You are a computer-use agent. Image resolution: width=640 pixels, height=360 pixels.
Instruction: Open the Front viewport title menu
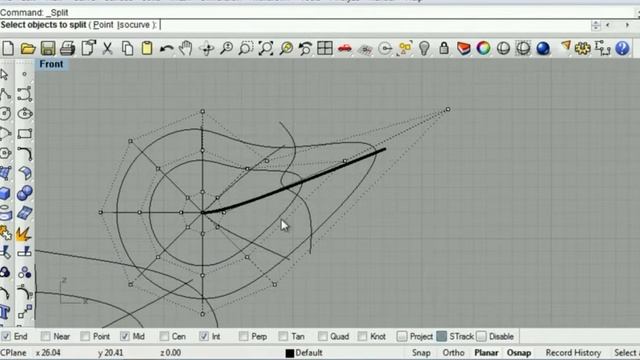(x=51, y=64)
